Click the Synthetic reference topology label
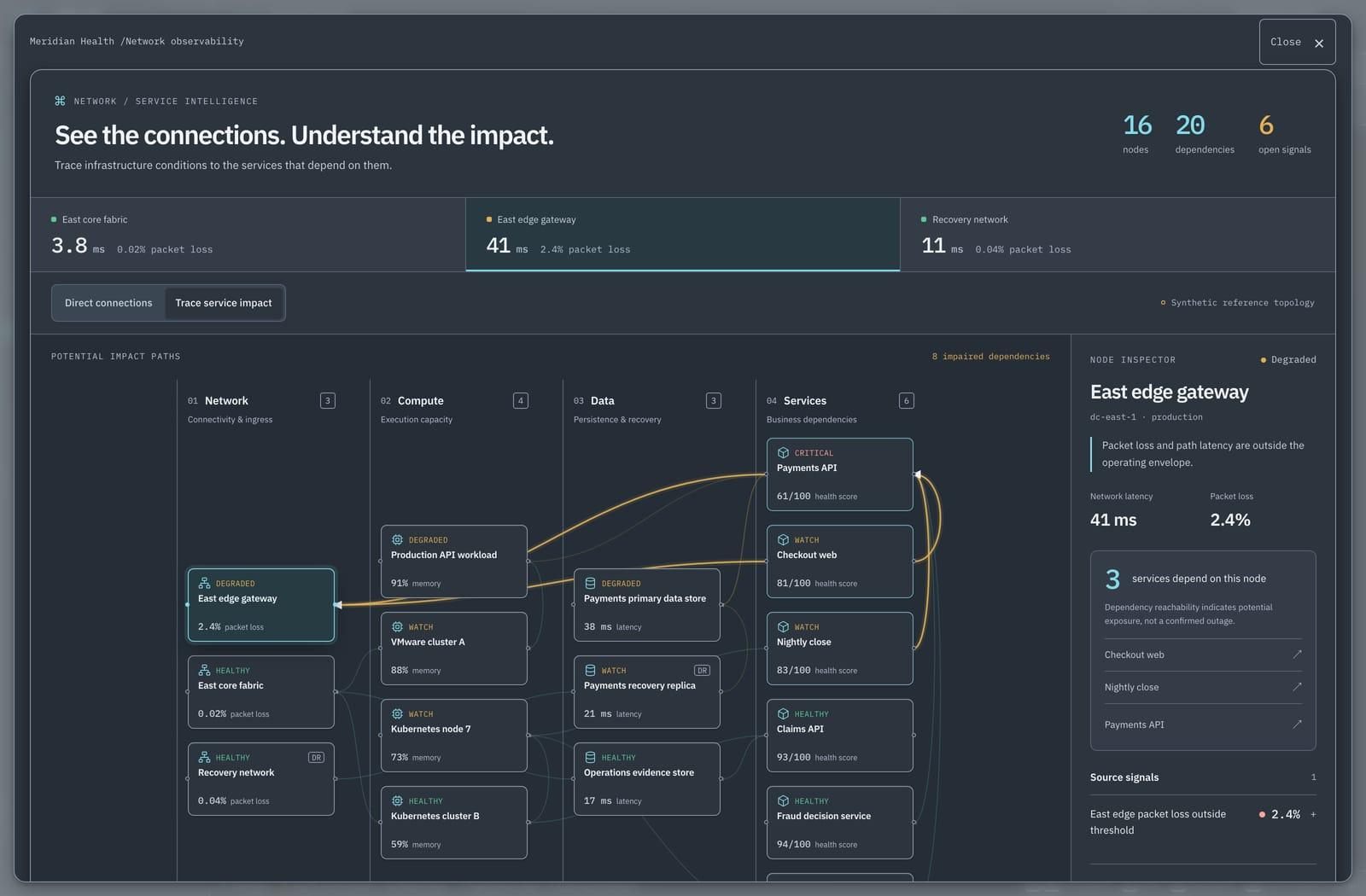The width and height of the screenshot is (1366, 896). click(1238, 303)
